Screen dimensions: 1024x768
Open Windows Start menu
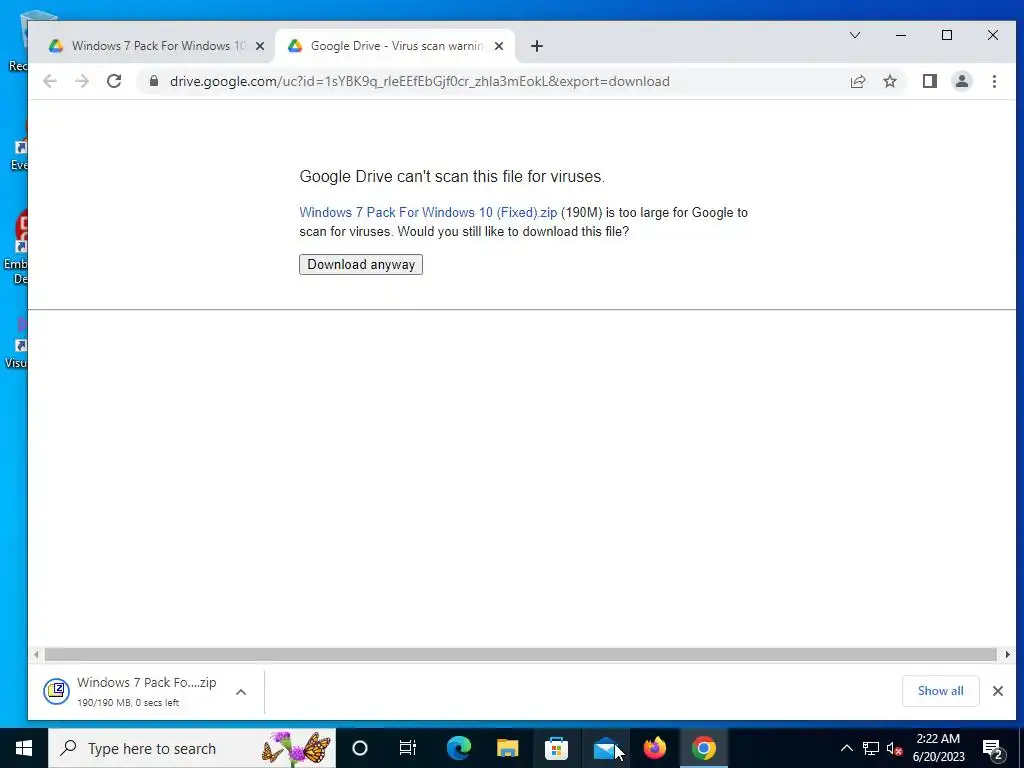point(24,748)
